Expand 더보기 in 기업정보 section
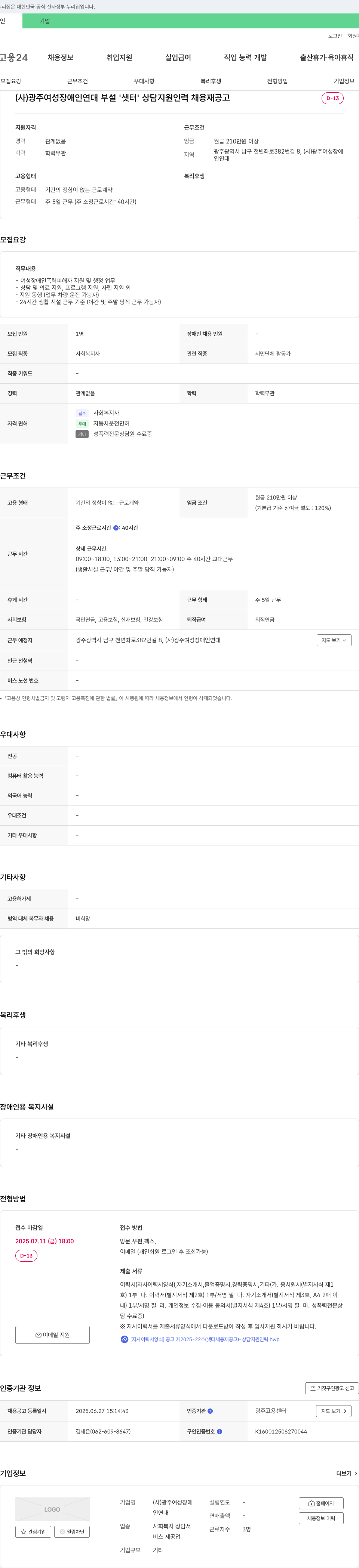359x1568 pixels. [x=347, y=1473]
